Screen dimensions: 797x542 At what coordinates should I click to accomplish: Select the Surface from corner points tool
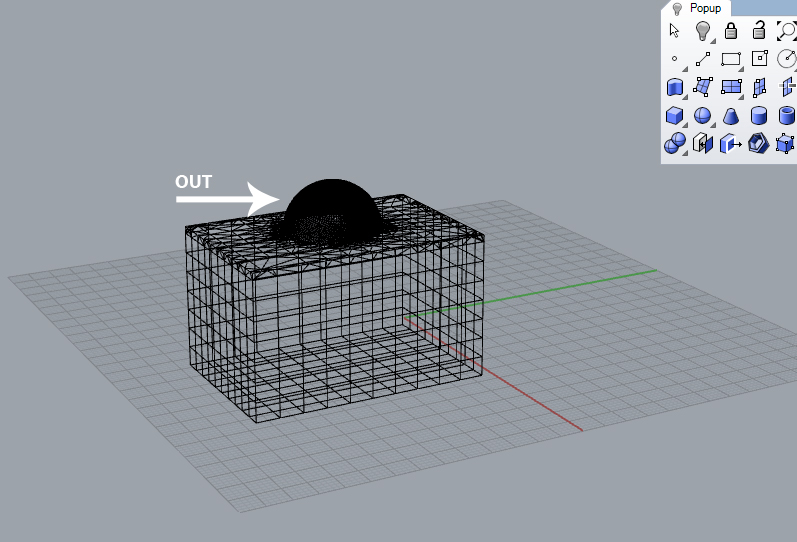click(x=702, y=88)
